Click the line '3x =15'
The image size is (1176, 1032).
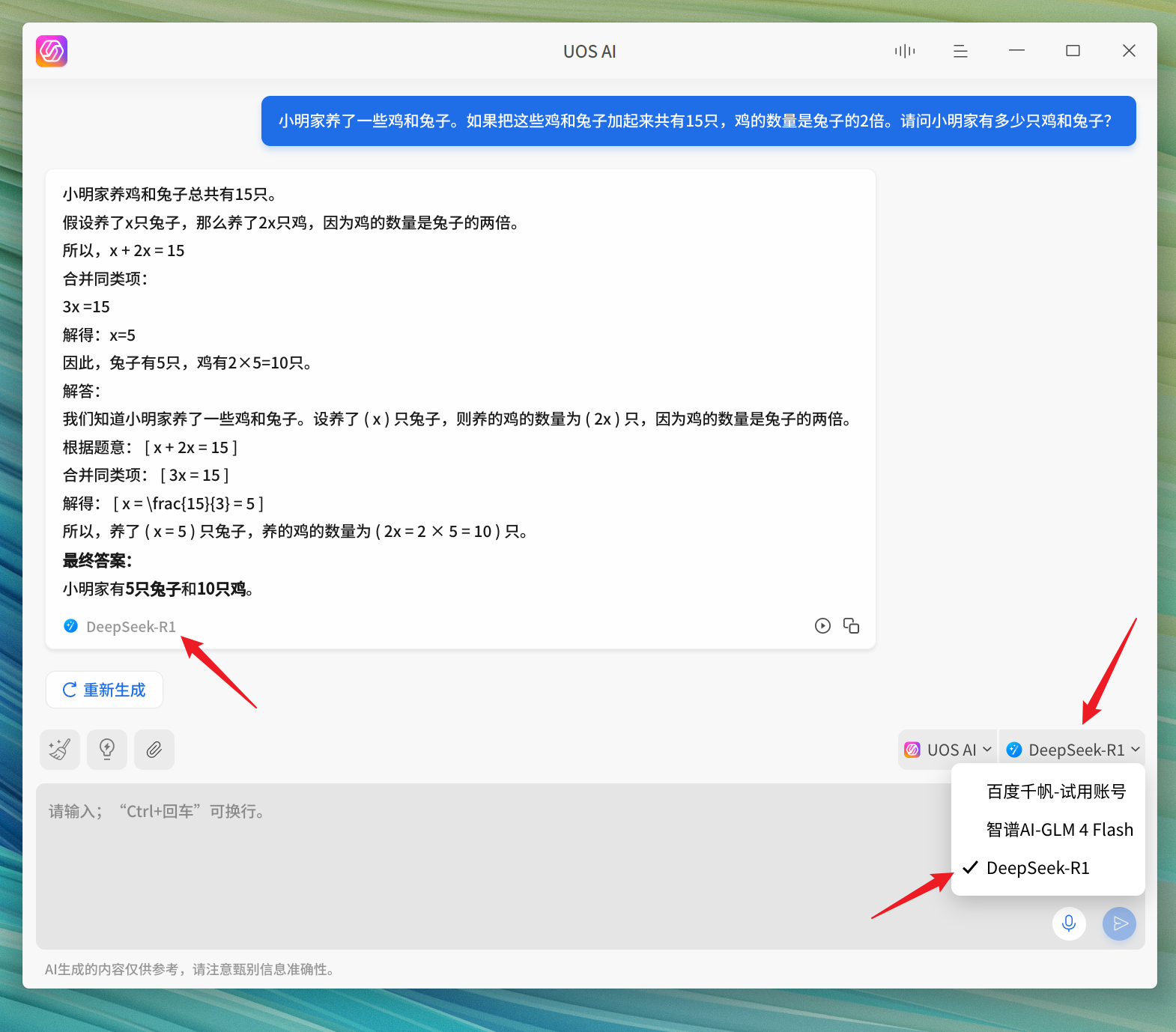[86, 307]
